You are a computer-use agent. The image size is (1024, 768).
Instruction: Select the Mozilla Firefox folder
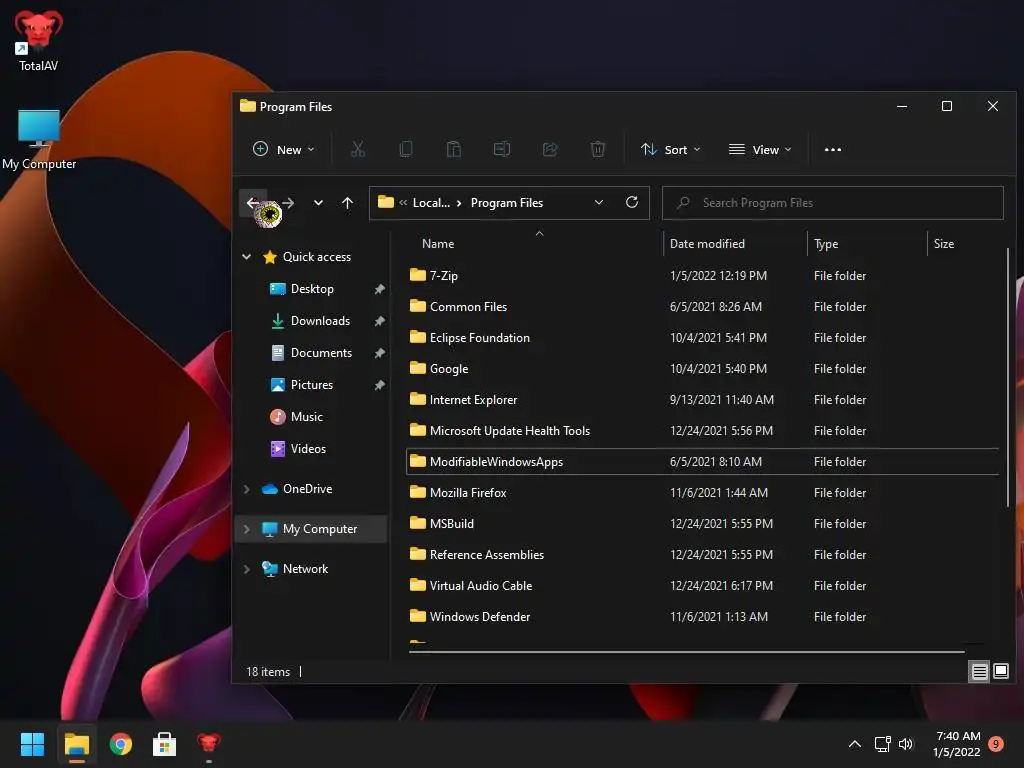(702, 492)
